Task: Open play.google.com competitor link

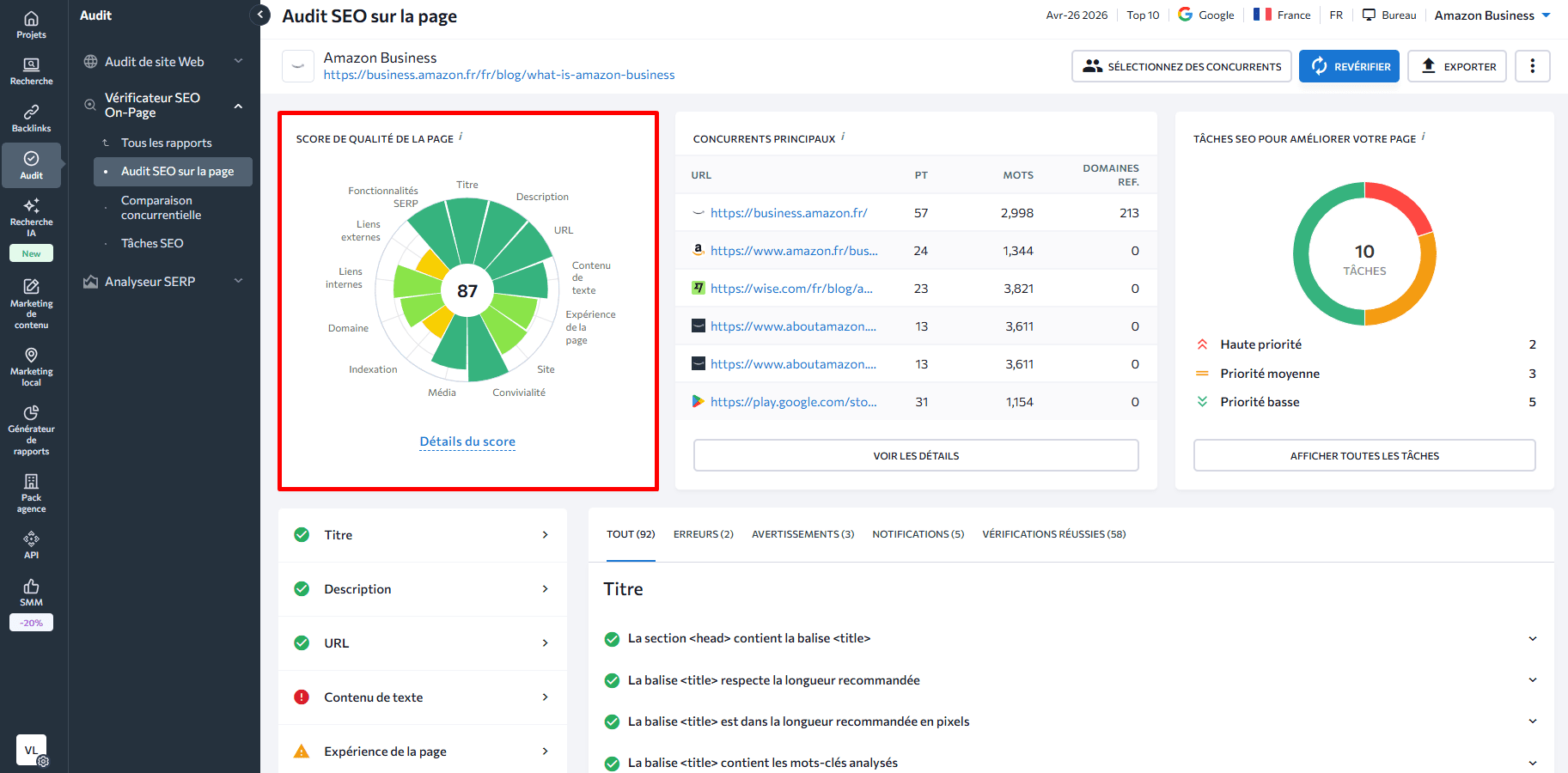Action: 794,402
